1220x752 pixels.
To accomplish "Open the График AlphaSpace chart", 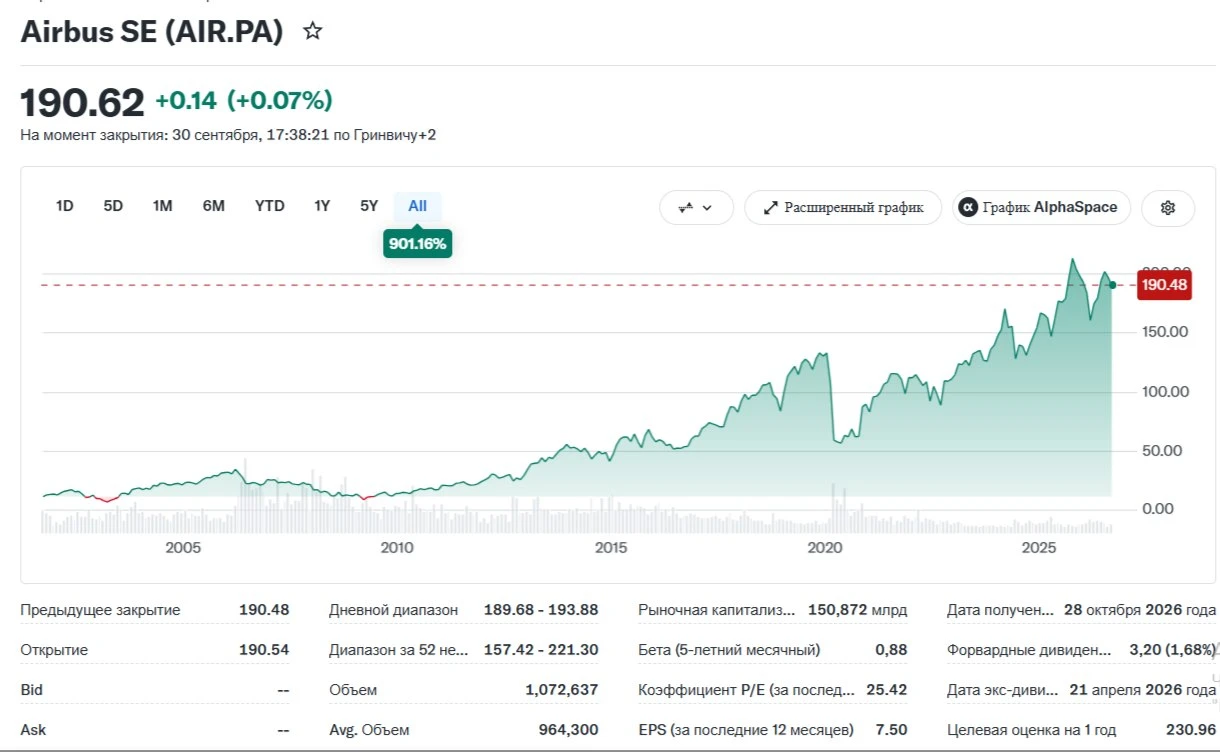I will (x=1042, y=208).
